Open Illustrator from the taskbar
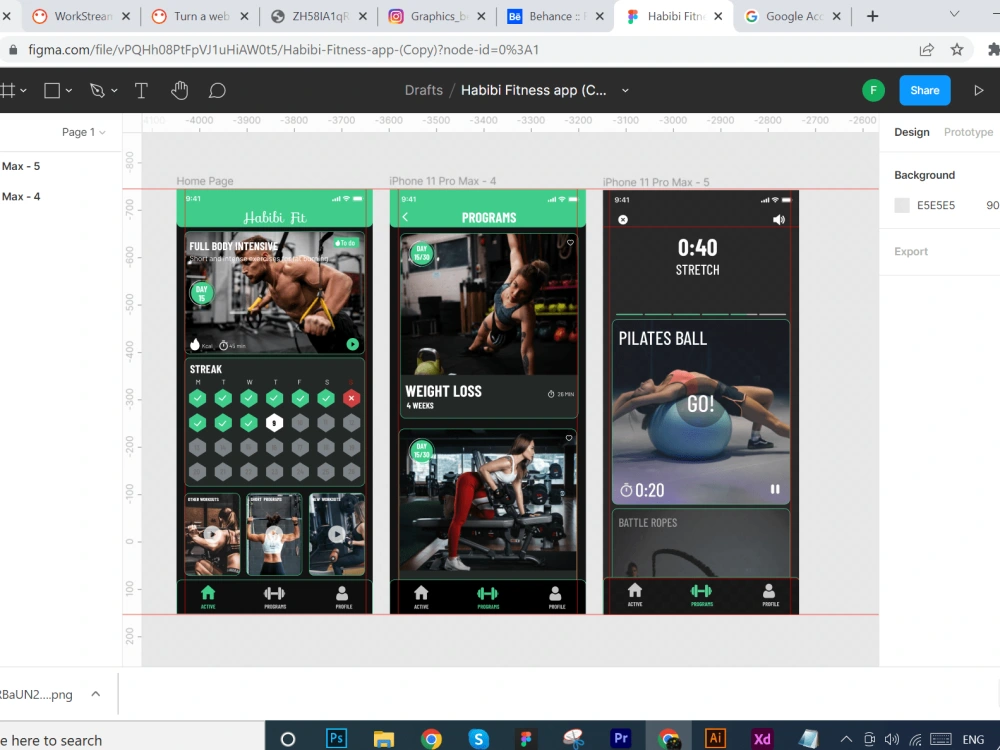Screen dimensions: 1000x750 coord(715,738)
